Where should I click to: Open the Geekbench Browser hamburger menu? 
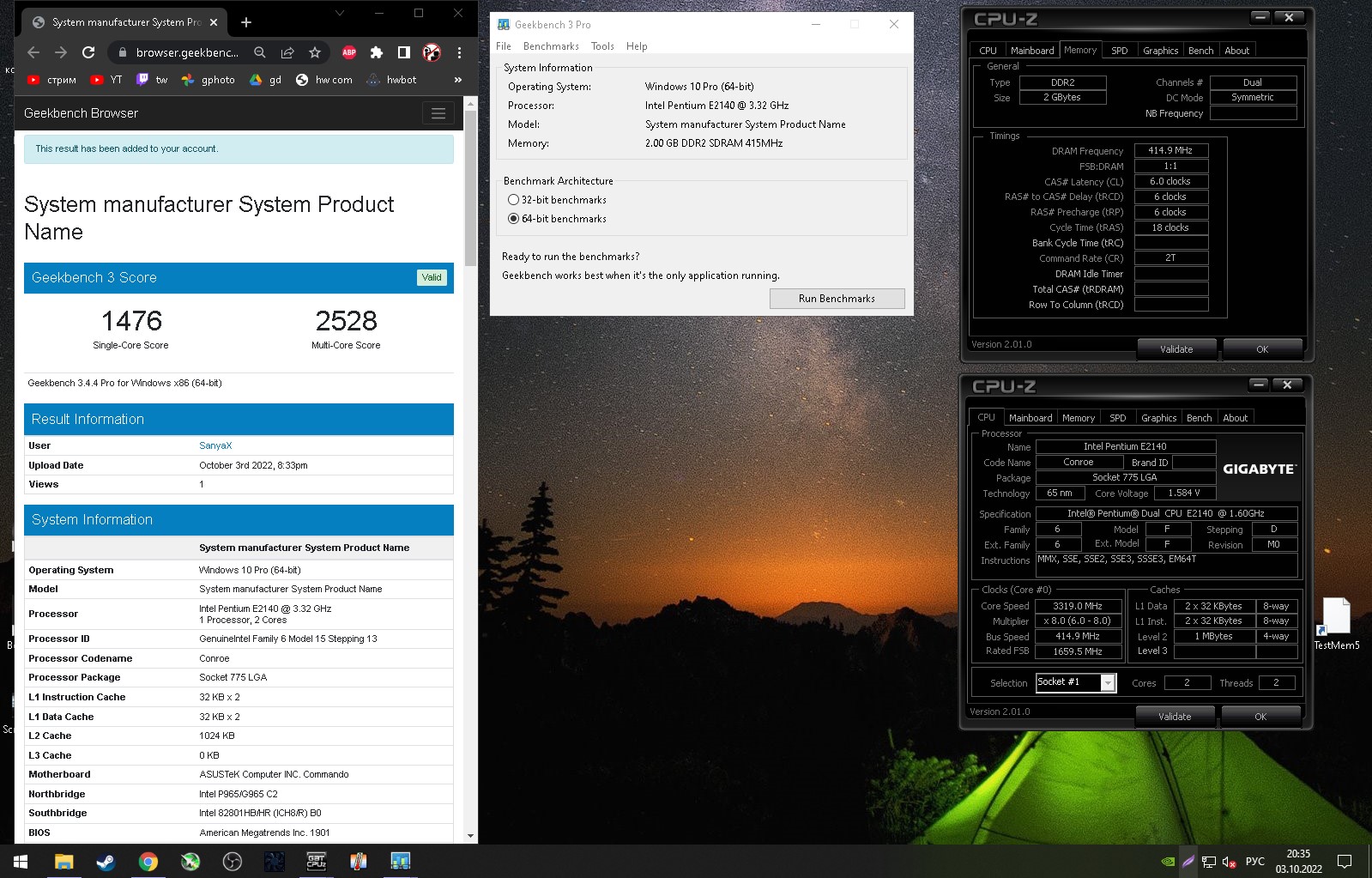438,113
